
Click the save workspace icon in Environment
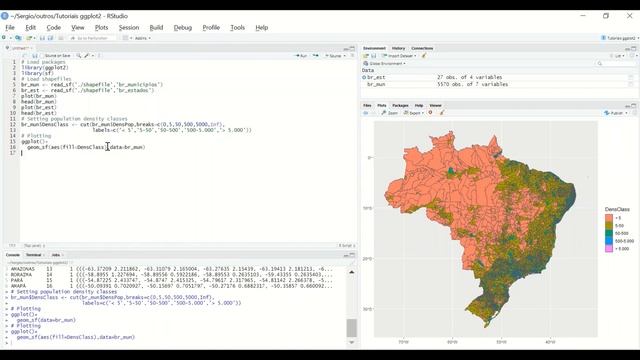pos(373,56)
